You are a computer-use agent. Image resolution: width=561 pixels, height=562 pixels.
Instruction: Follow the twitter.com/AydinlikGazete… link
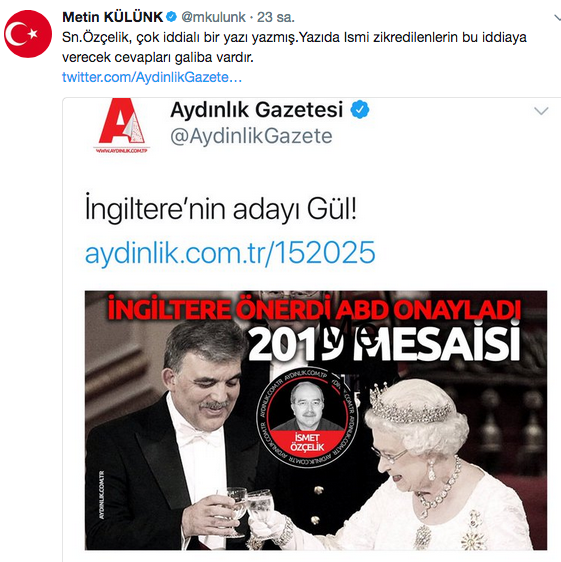tap(152, 77)
